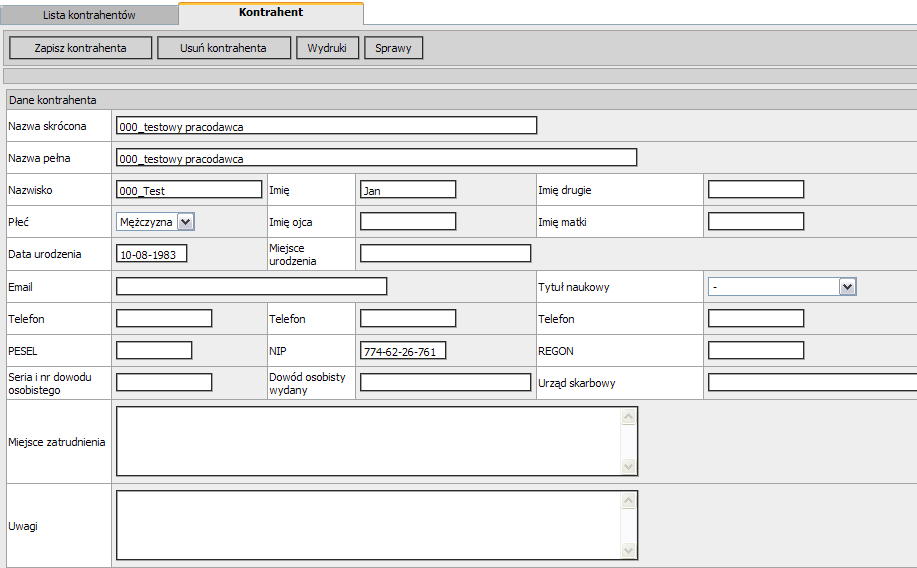Click the Urząd skarbowy label
Image resolution: width=917 pixels, height=568 pixels.
click(577, 383)
